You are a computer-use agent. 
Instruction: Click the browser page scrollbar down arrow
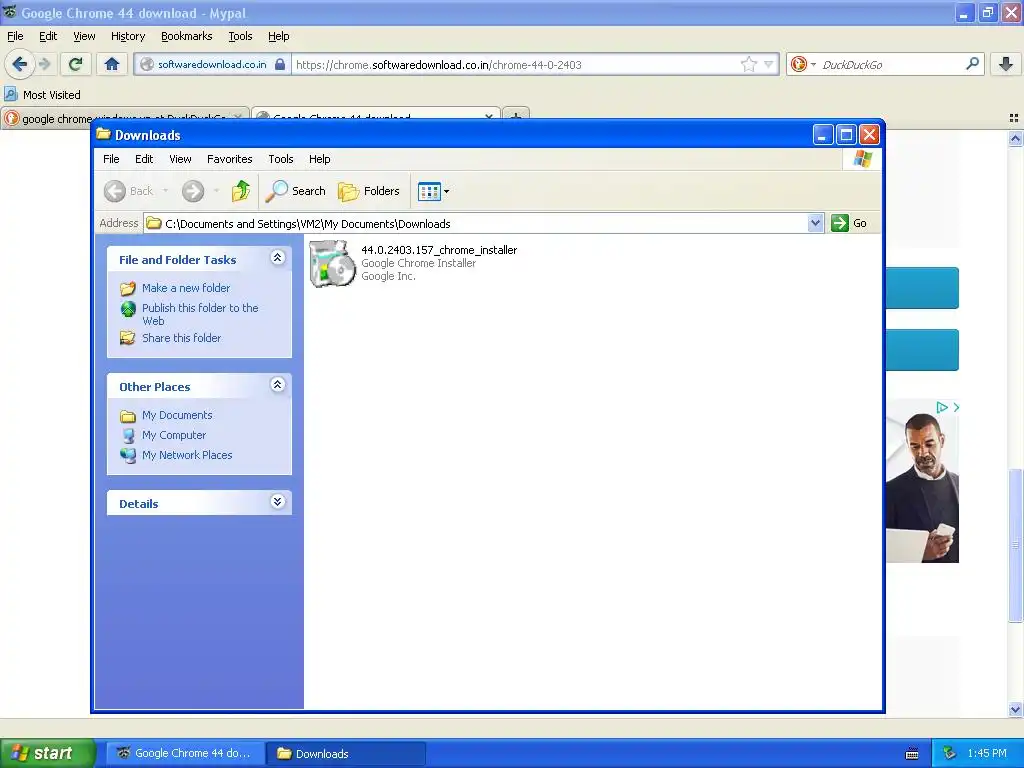[1015, 709]
